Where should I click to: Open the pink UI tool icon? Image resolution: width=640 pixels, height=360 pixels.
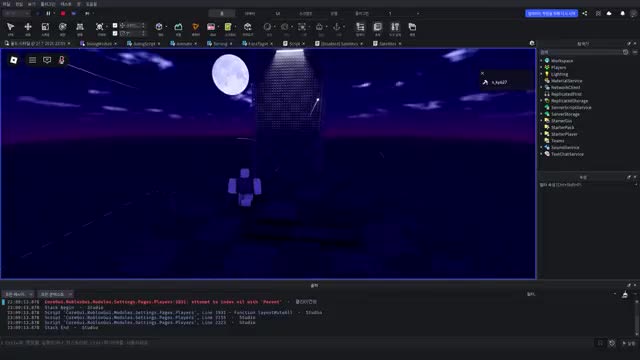point(211,27)
